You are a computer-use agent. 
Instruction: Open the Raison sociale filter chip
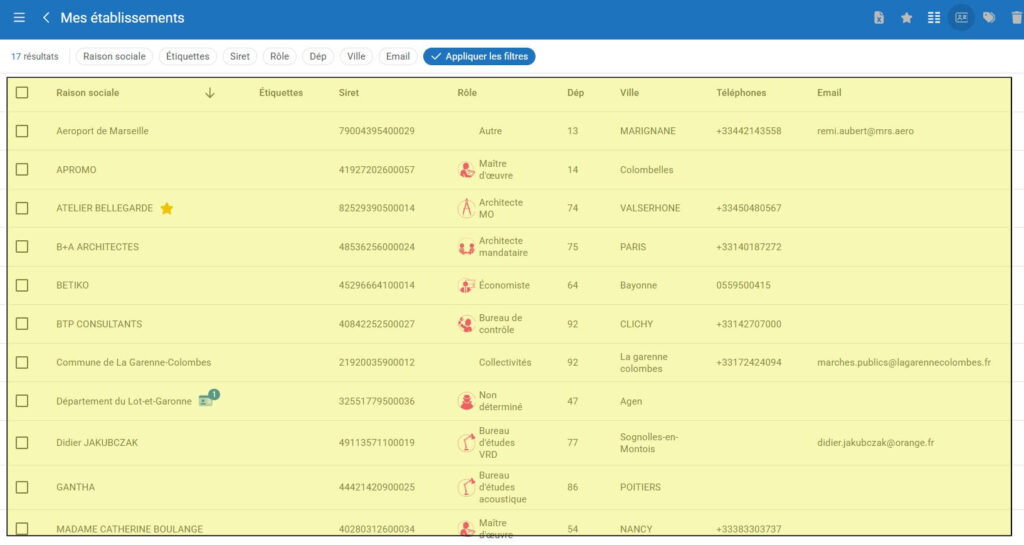[114, 57]
